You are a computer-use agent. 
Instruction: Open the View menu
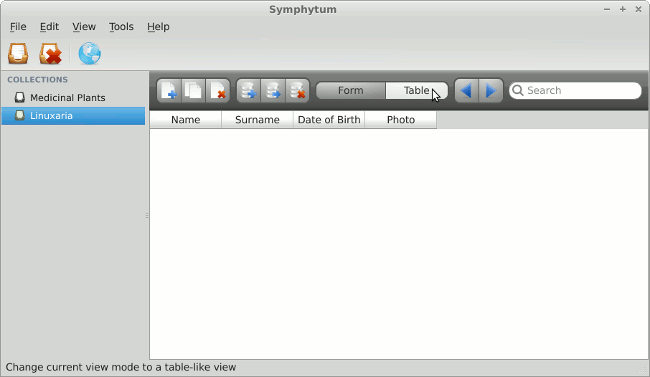click(84, 27)
